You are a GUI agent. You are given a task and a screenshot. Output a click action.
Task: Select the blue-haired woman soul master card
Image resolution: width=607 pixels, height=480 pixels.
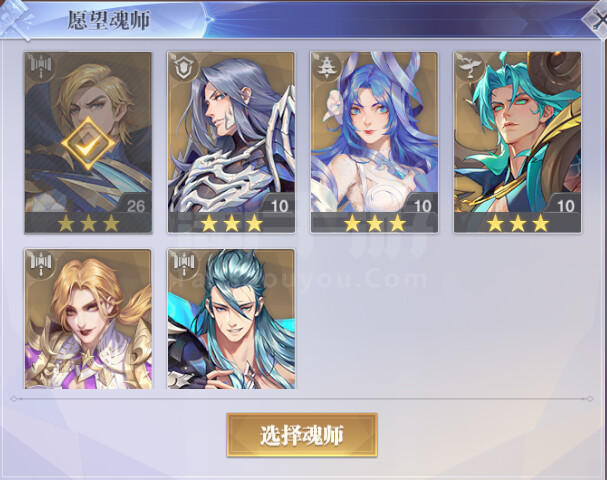pyautogui.click(x=374, y=142)
